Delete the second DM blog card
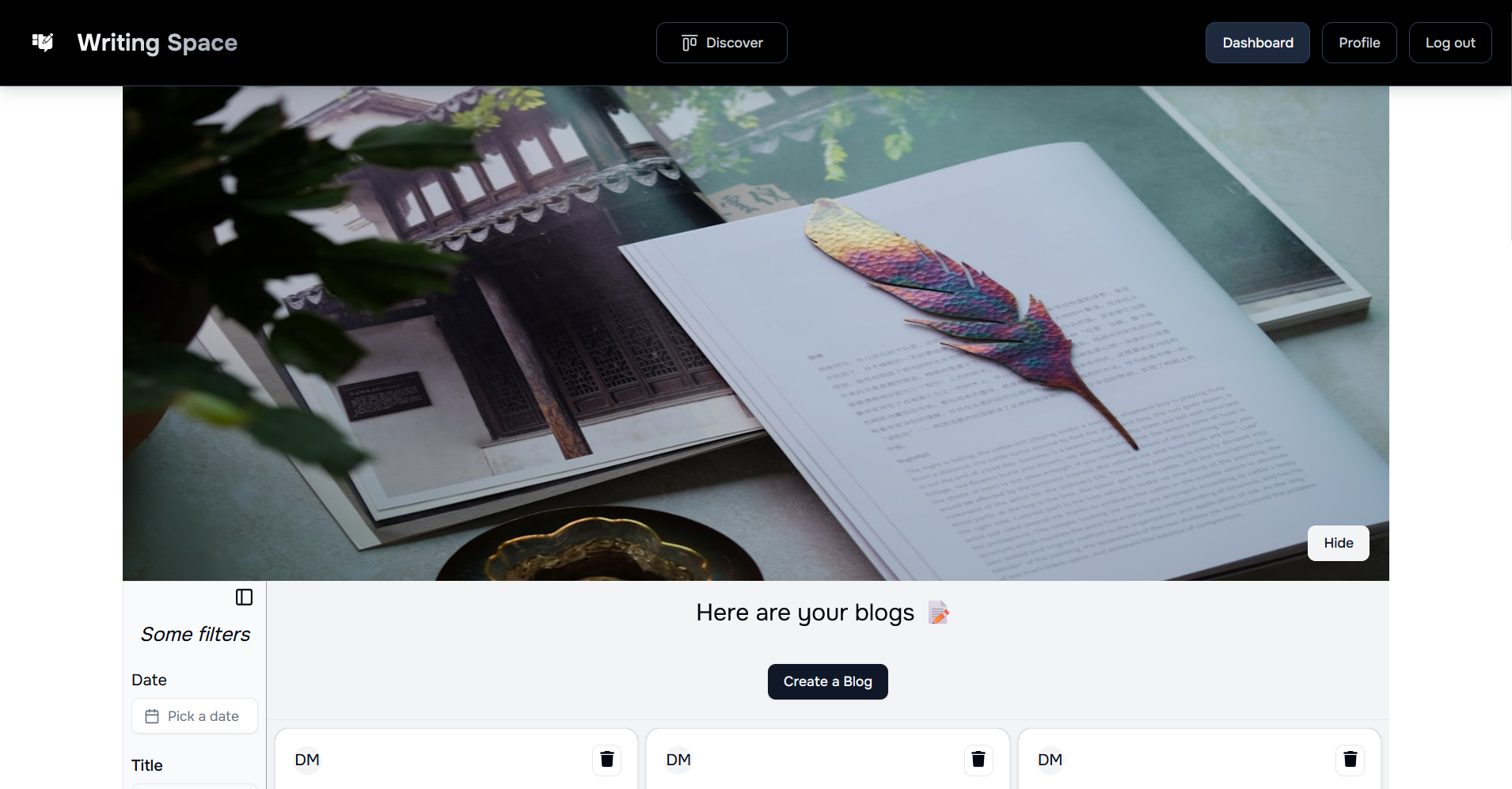Screen dimensions: 1512x789 [978, 760]
